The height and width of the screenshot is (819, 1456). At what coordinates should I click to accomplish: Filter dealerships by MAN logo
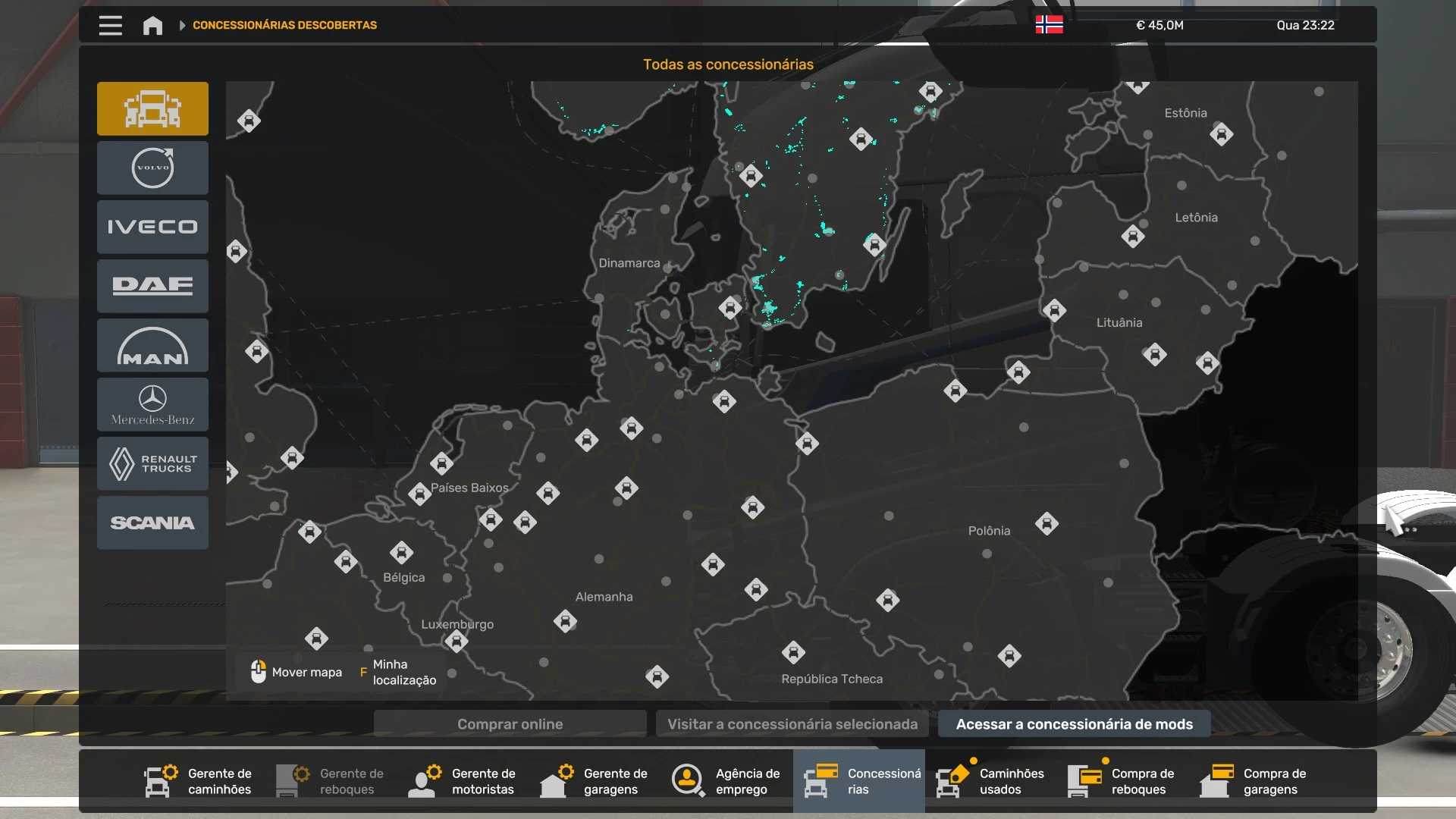coord(152,345)
